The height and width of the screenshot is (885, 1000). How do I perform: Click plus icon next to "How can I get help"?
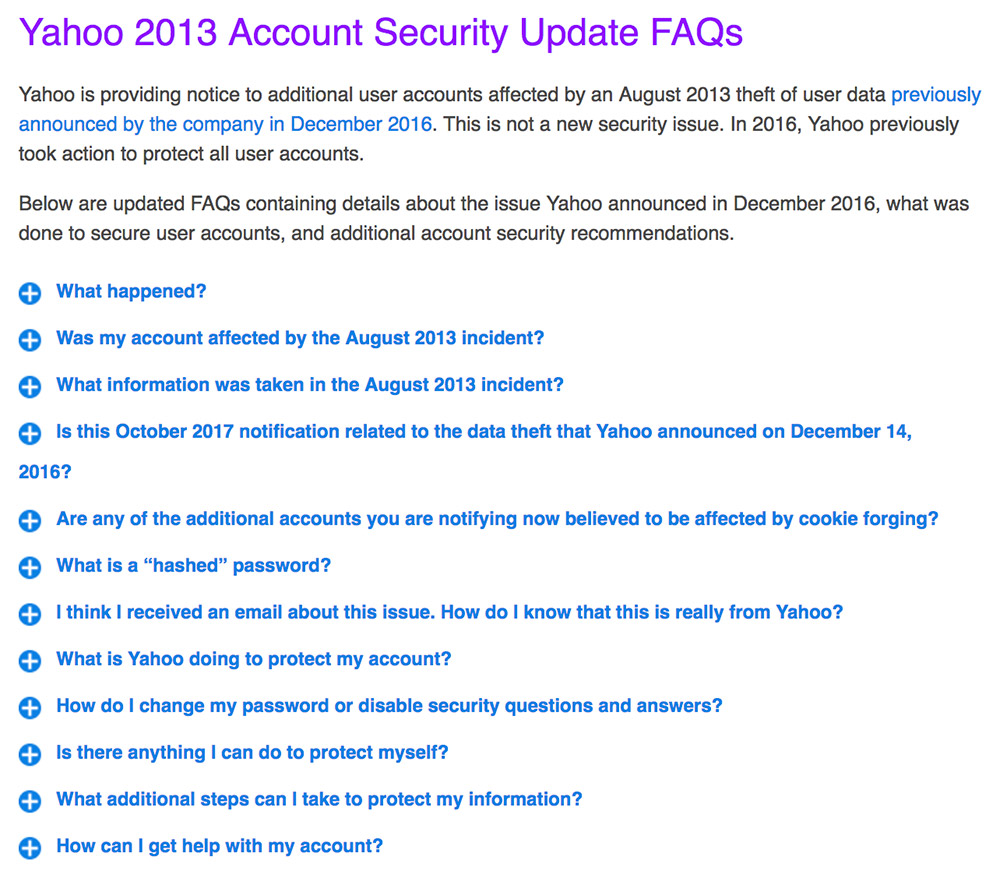(x=29, y=848)
